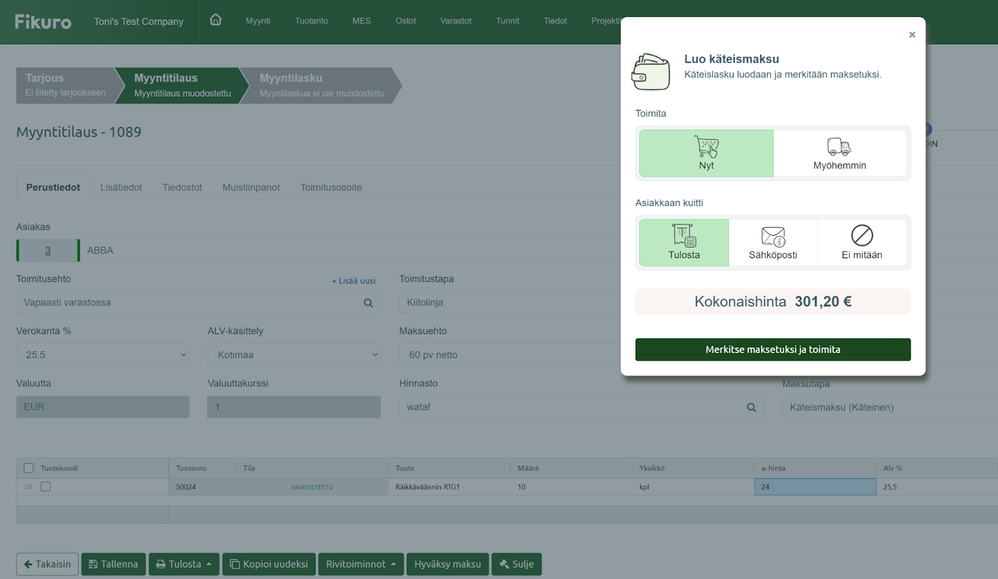Choose Ei mitään receipt option
This screenshot has height=579, width=998.
coord(862,242)
